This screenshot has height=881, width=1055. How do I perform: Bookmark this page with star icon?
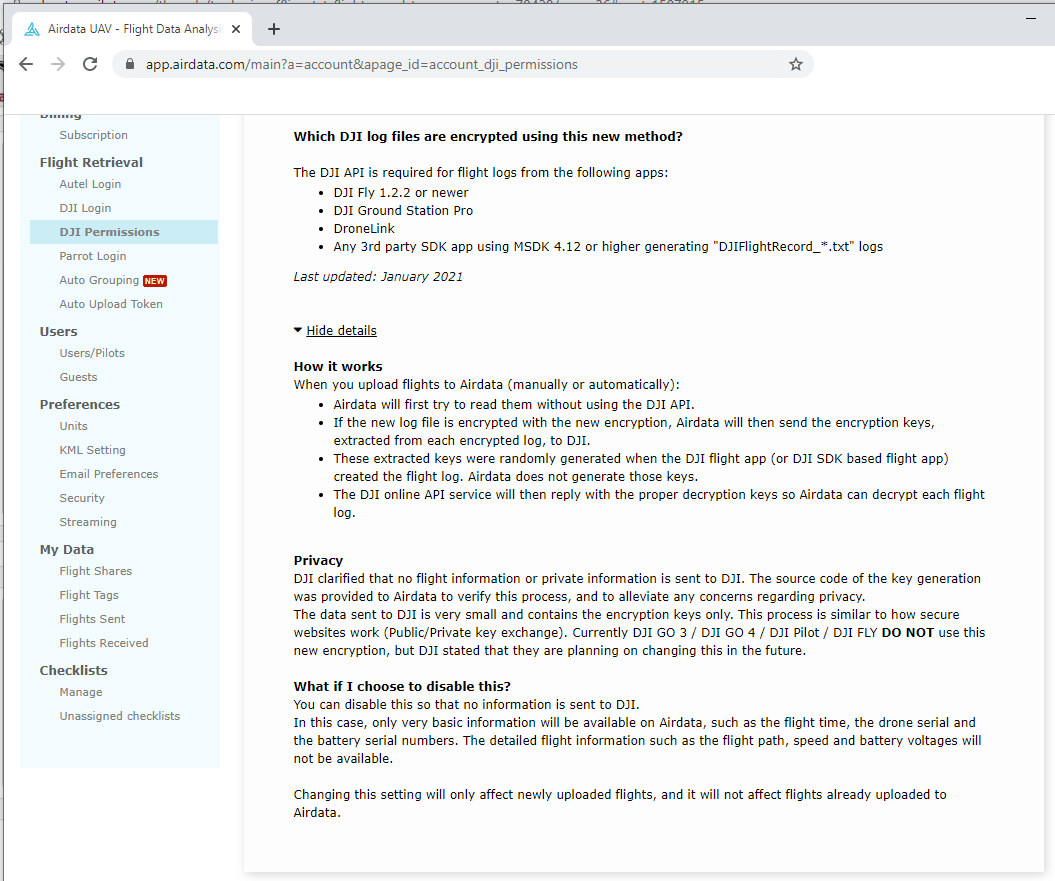[x=796, y=64]
